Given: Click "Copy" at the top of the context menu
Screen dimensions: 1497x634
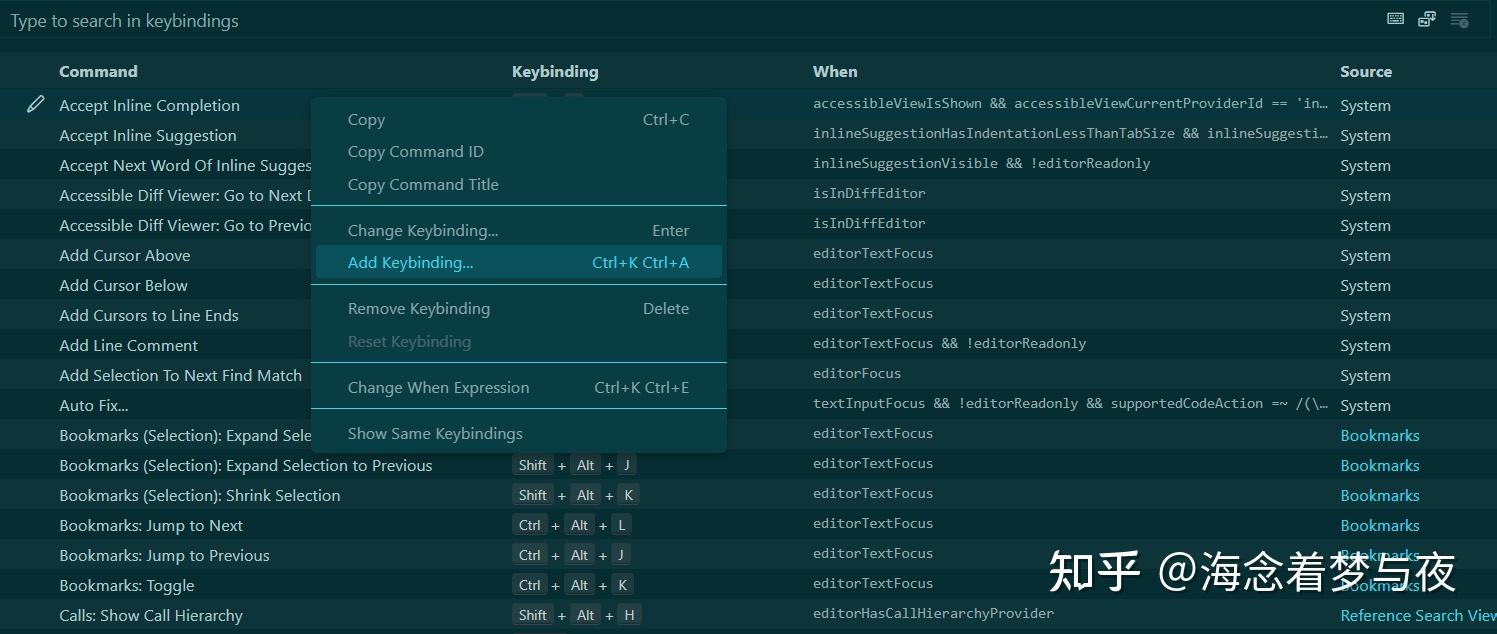Looking at the screenshot, I should coord(366,119).
